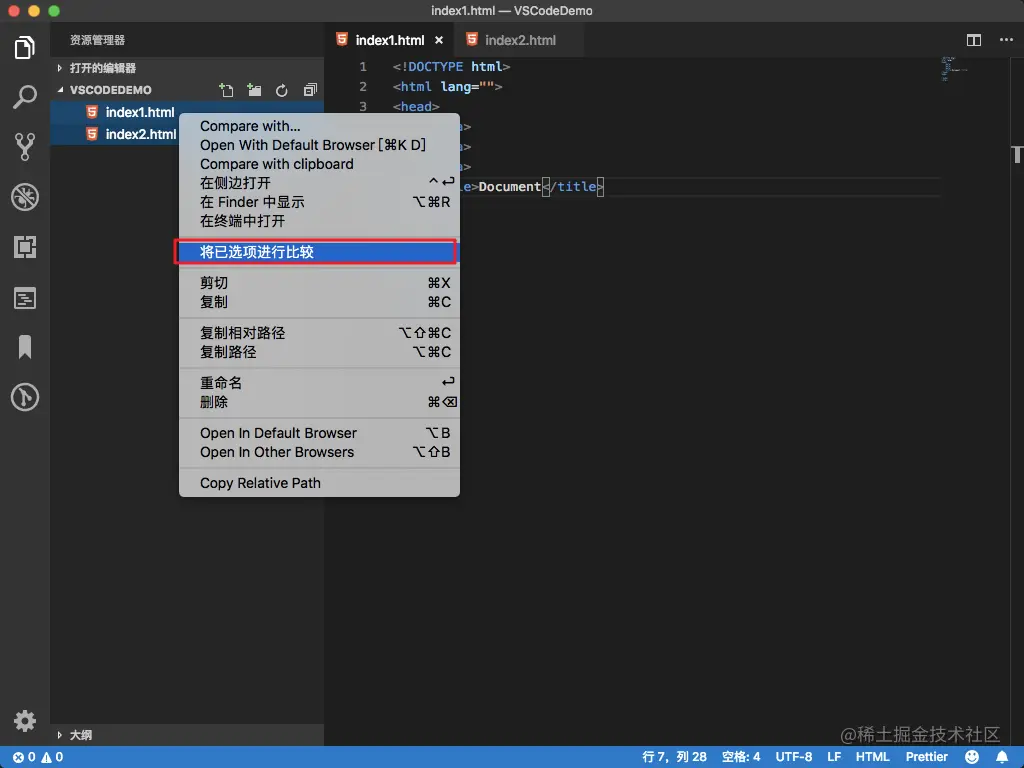Screen dimensions: 1024x768
Task: Collapse all folders in explorer
Action: click(310, 90)
